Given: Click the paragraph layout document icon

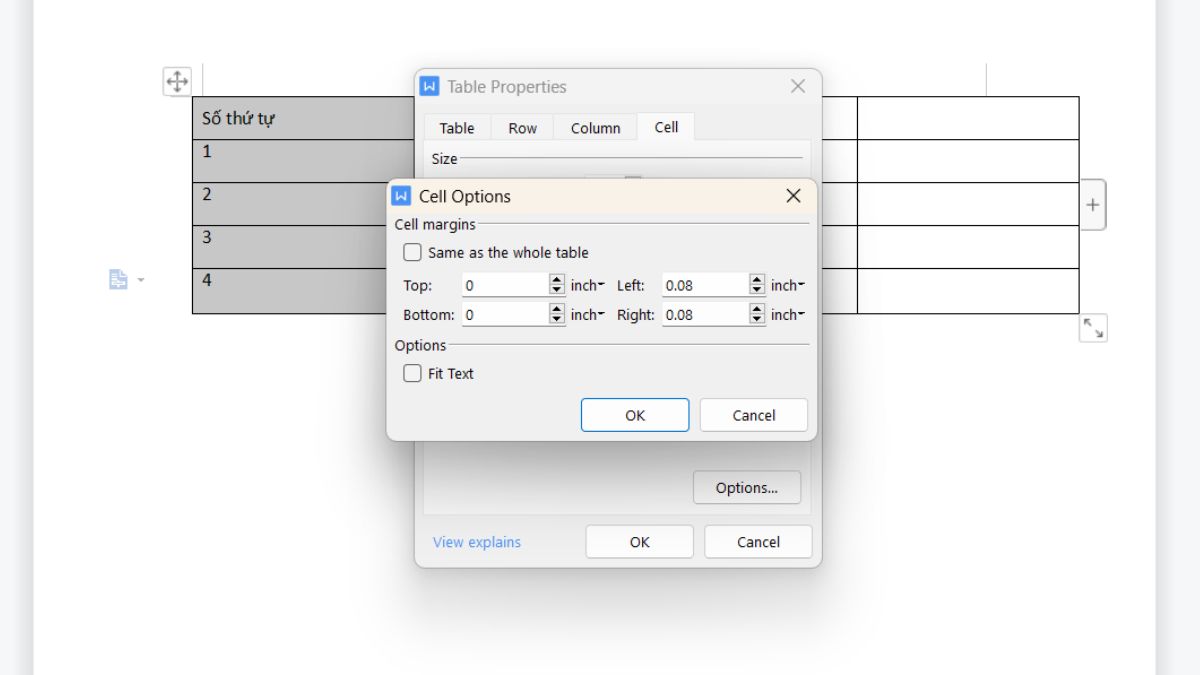Looking at the screenshot, I should [118, 280].
